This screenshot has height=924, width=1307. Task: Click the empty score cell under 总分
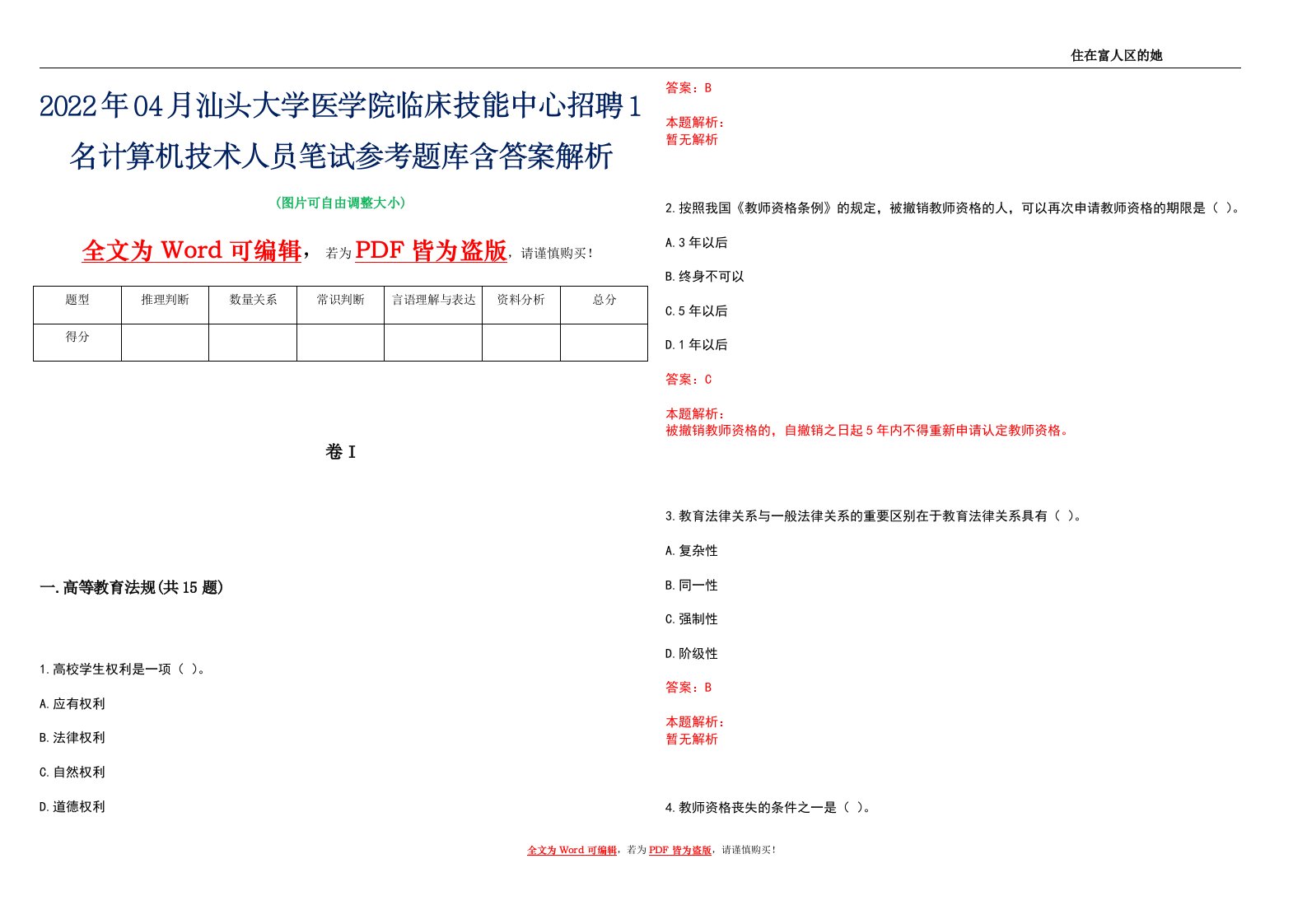(x=604, y=343)
